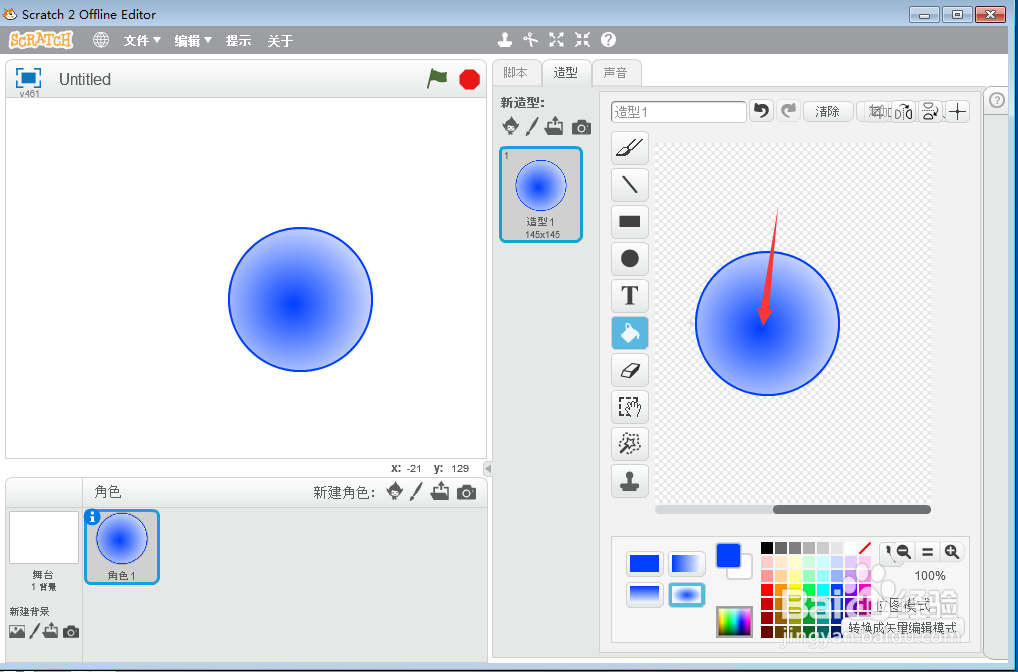The height and width of the screenshot is (672, 1018).
Task: Click the red stop sign
Action: pos(469,79)
